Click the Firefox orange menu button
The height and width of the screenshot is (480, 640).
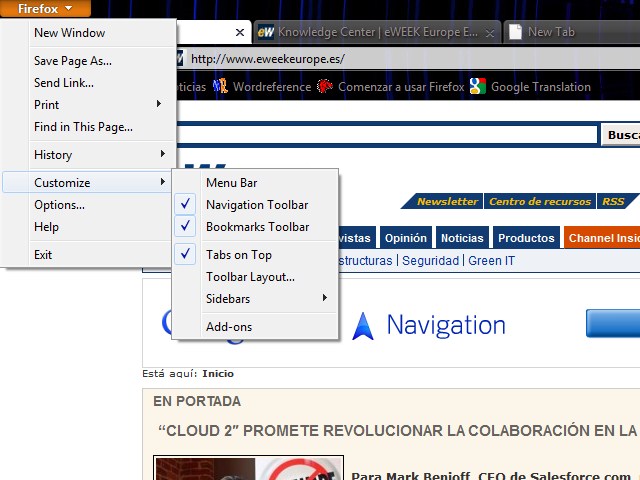point(45,8)
